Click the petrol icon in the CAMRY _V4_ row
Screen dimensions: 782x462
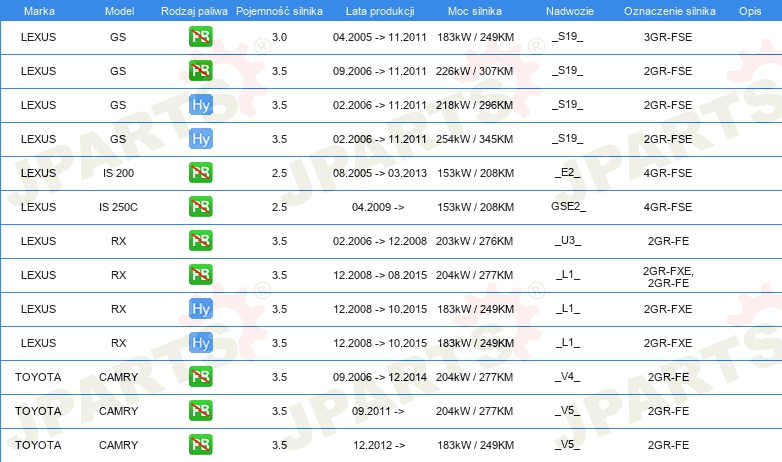point(200,377)
